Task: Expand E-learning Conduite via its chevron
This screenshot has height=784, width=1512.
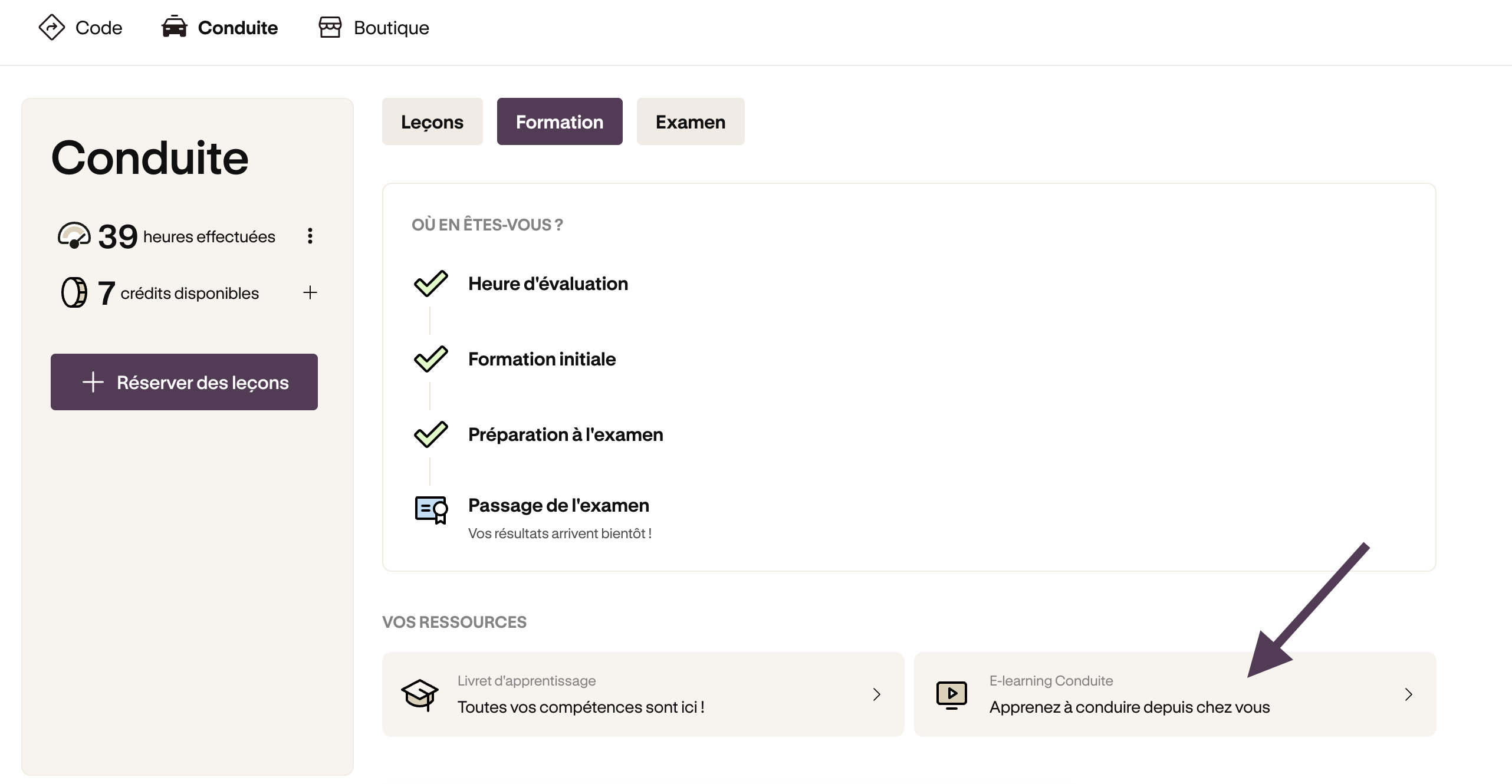Action: pyautogui.click(x=1409, y=694)
